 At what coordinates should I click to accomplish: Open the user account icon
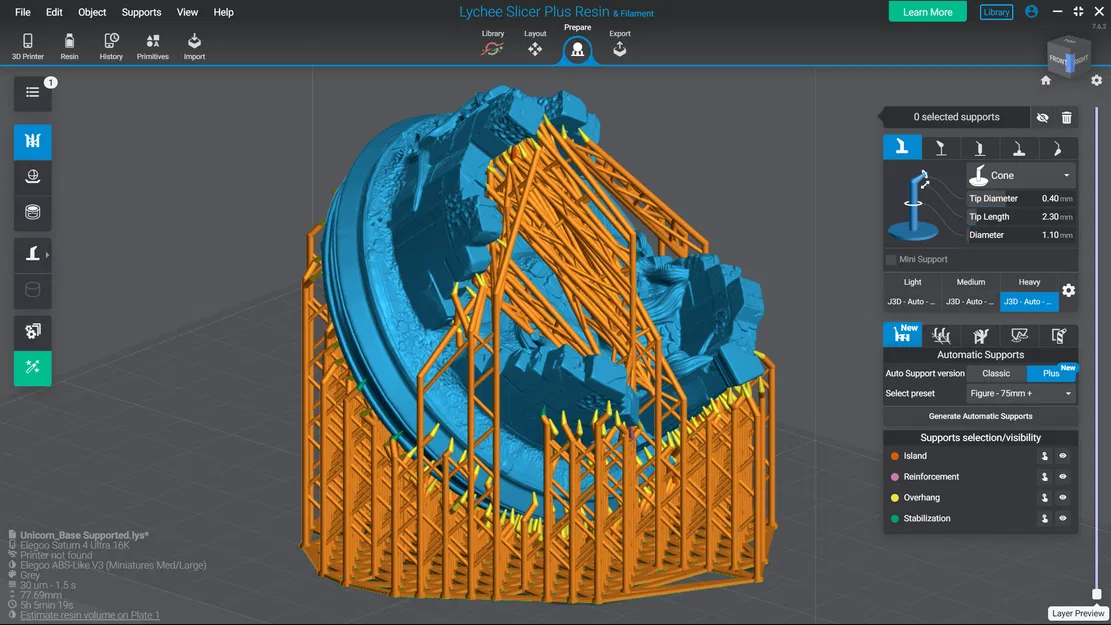coord(1032,12)
